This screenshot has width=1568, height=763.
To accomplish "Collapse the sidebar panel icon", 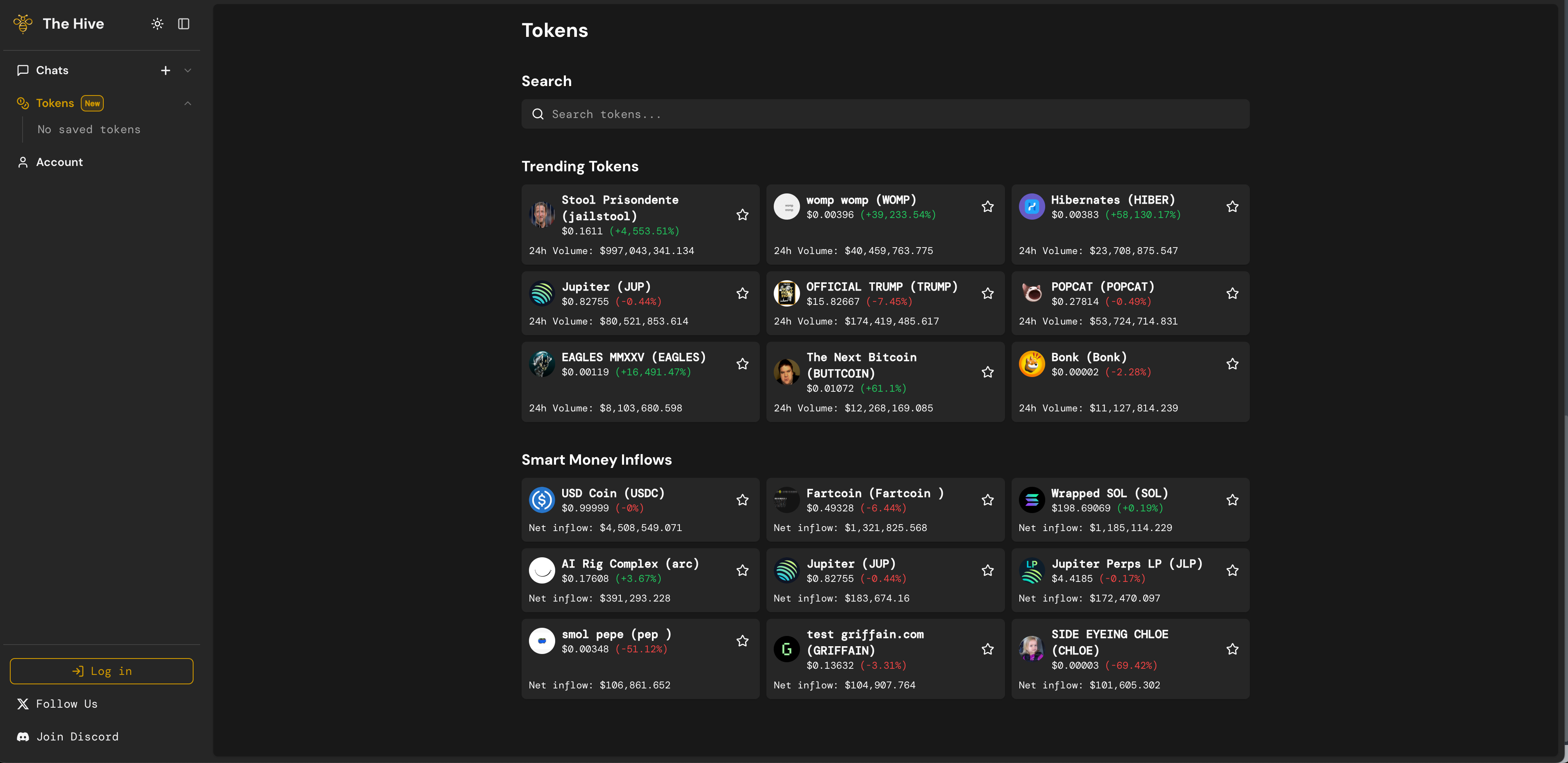I will pos(183,24).
